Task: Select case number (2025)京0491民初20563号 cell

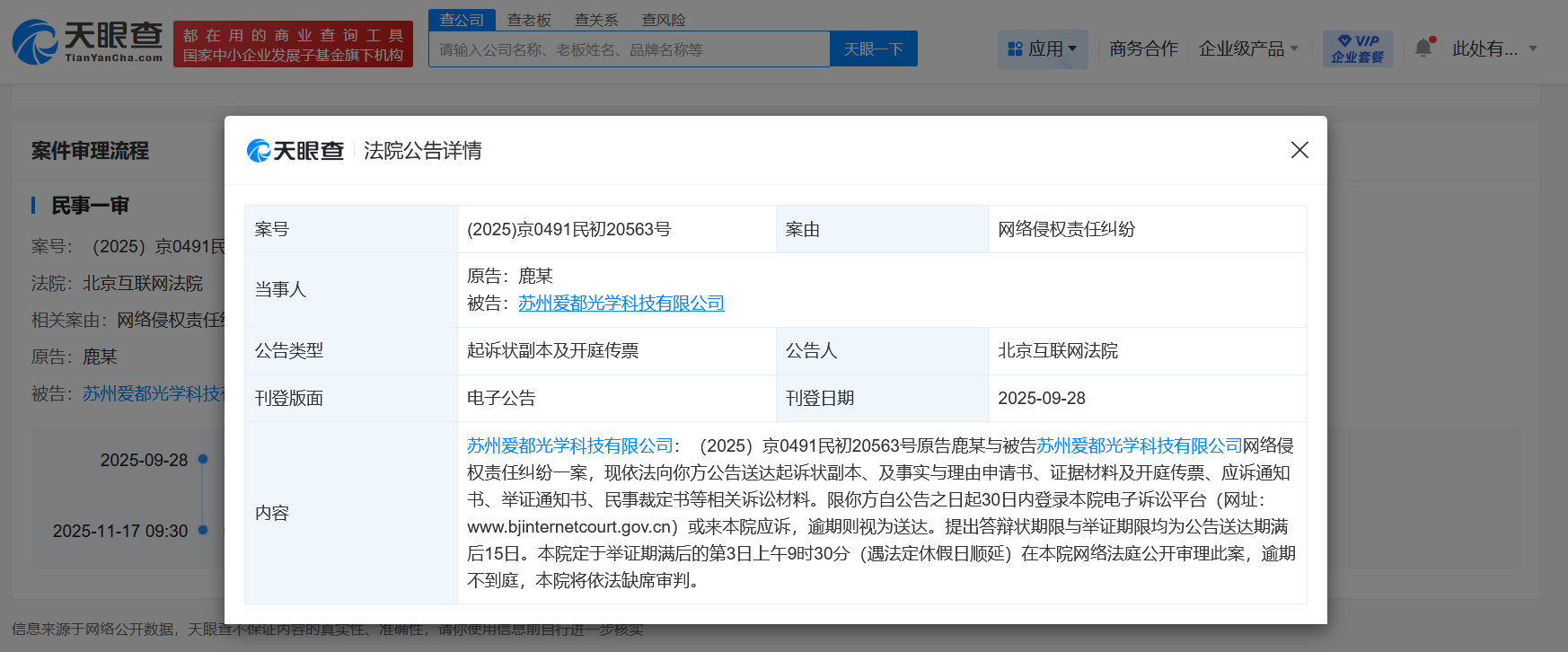Action: (617, 229)
